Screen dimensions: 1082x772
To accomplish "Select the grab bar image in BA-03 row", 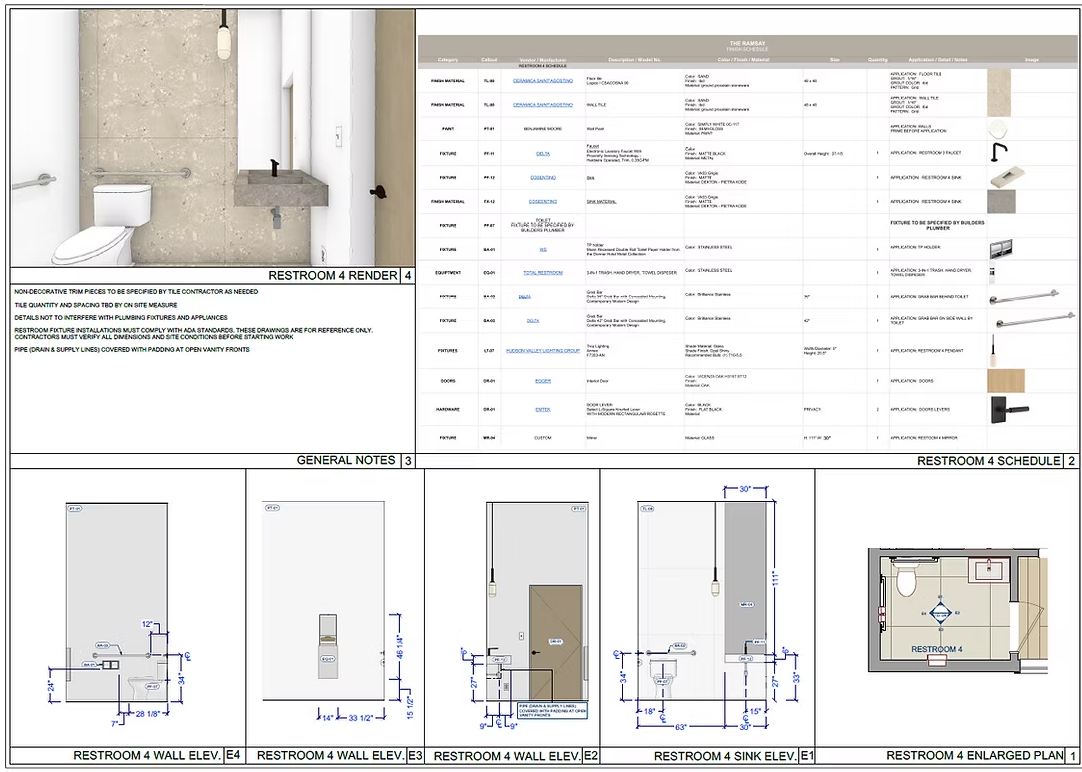I will (x=1035, y=320).
